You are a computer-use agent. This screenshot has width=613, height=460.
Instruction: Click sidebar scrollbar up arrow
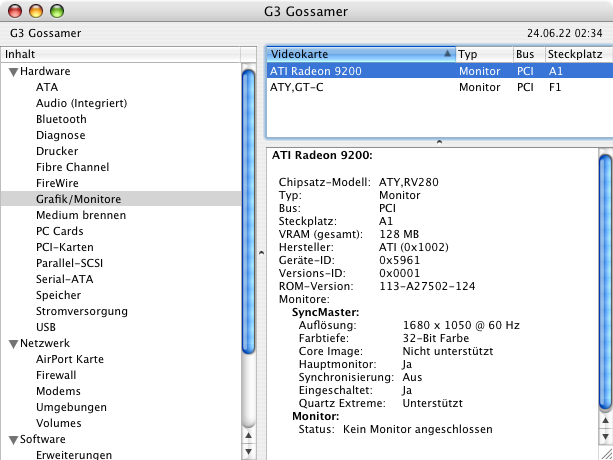248,435
